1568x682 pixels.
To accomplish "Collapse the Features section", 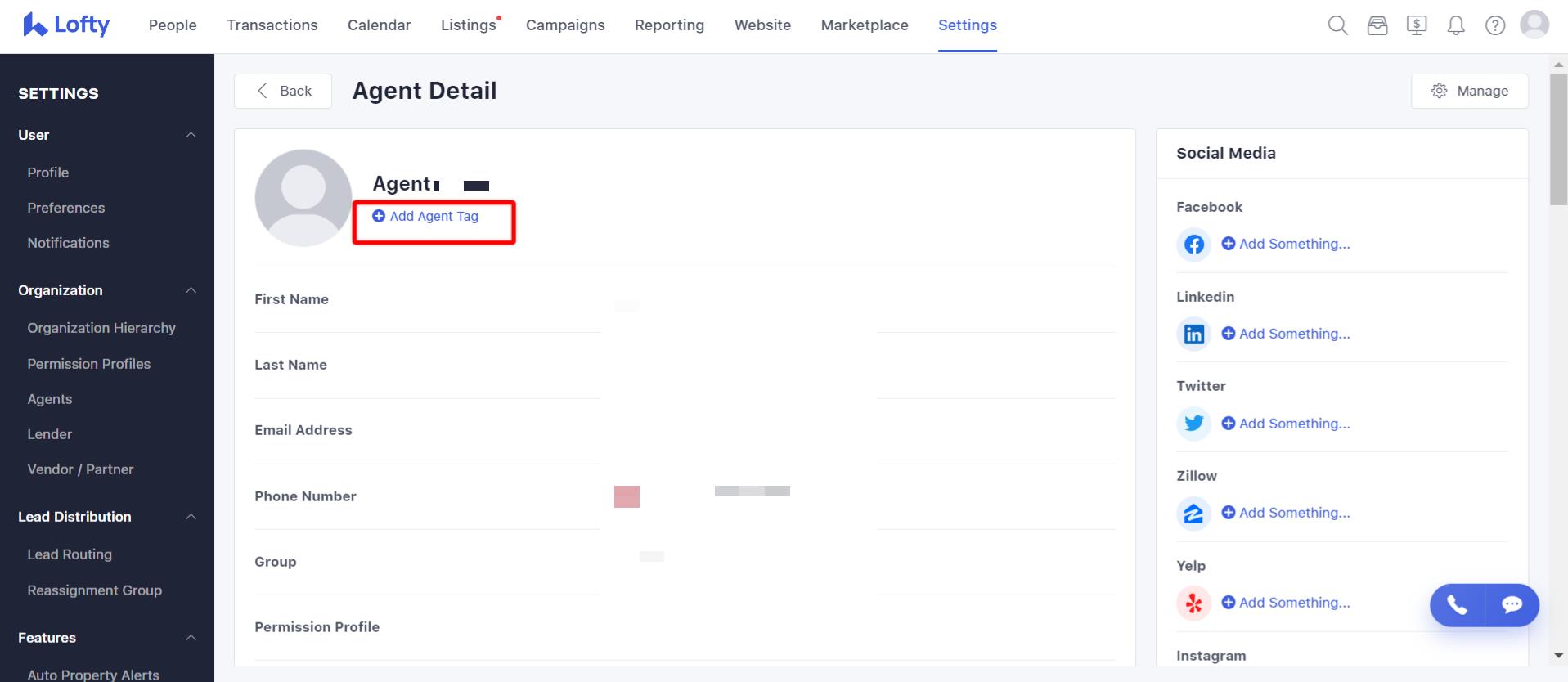I will [x=191, y=638].
